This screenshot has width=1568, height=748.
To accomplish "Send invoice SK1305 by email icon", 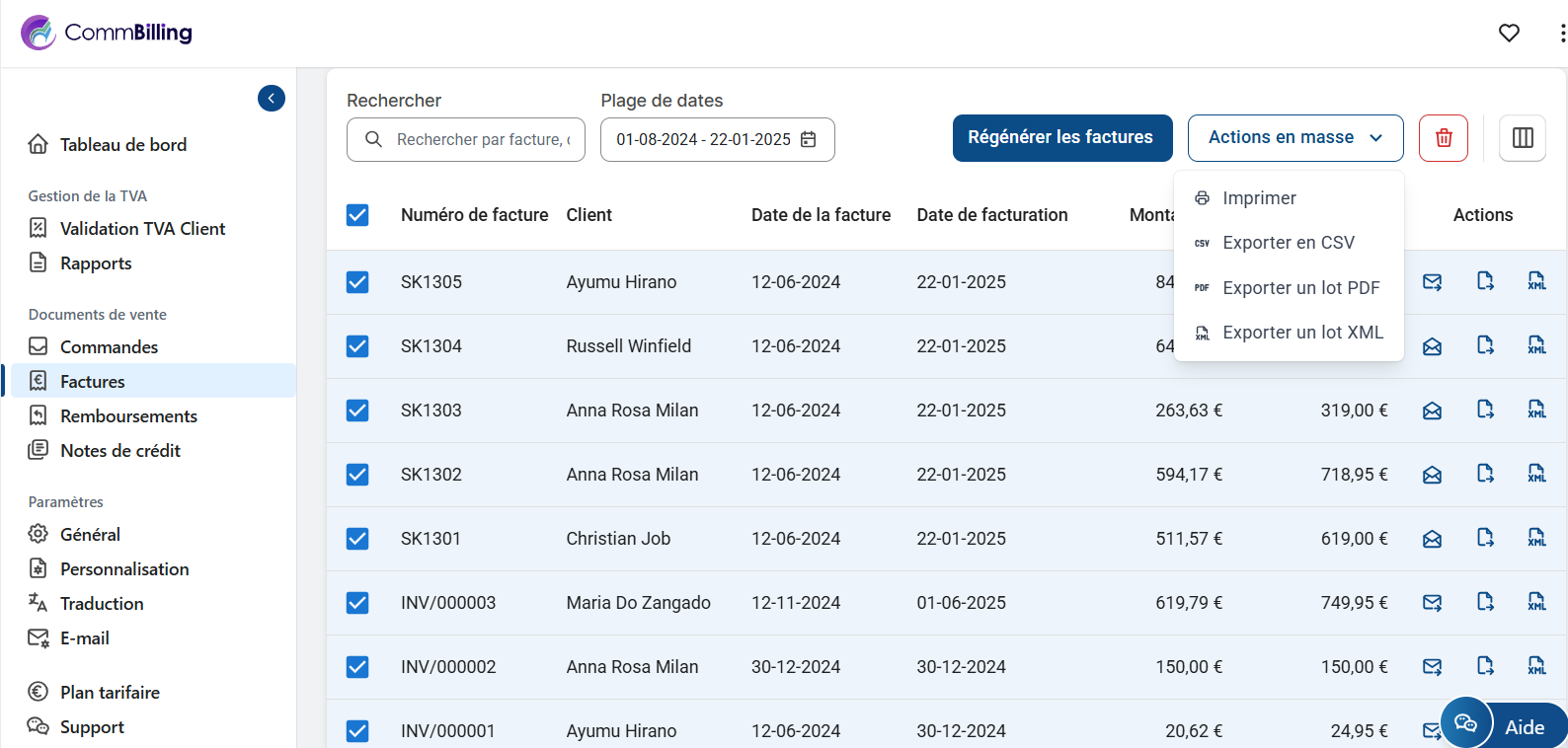I will [x=1432, y=282].
